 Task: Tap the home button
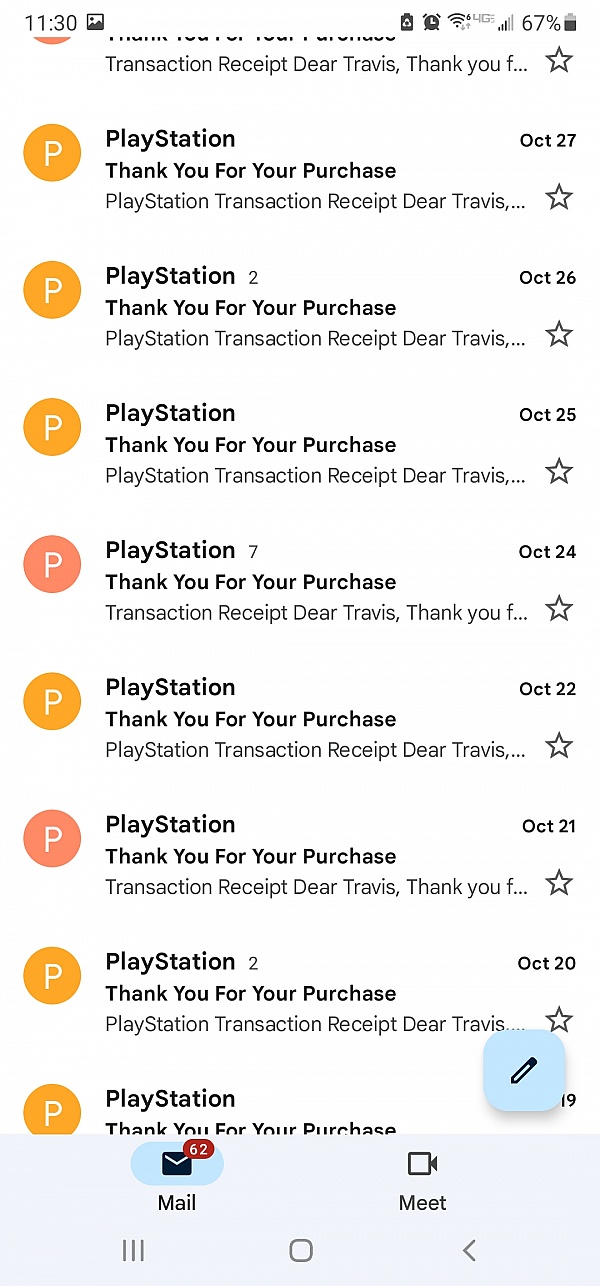coord(300,1249)
